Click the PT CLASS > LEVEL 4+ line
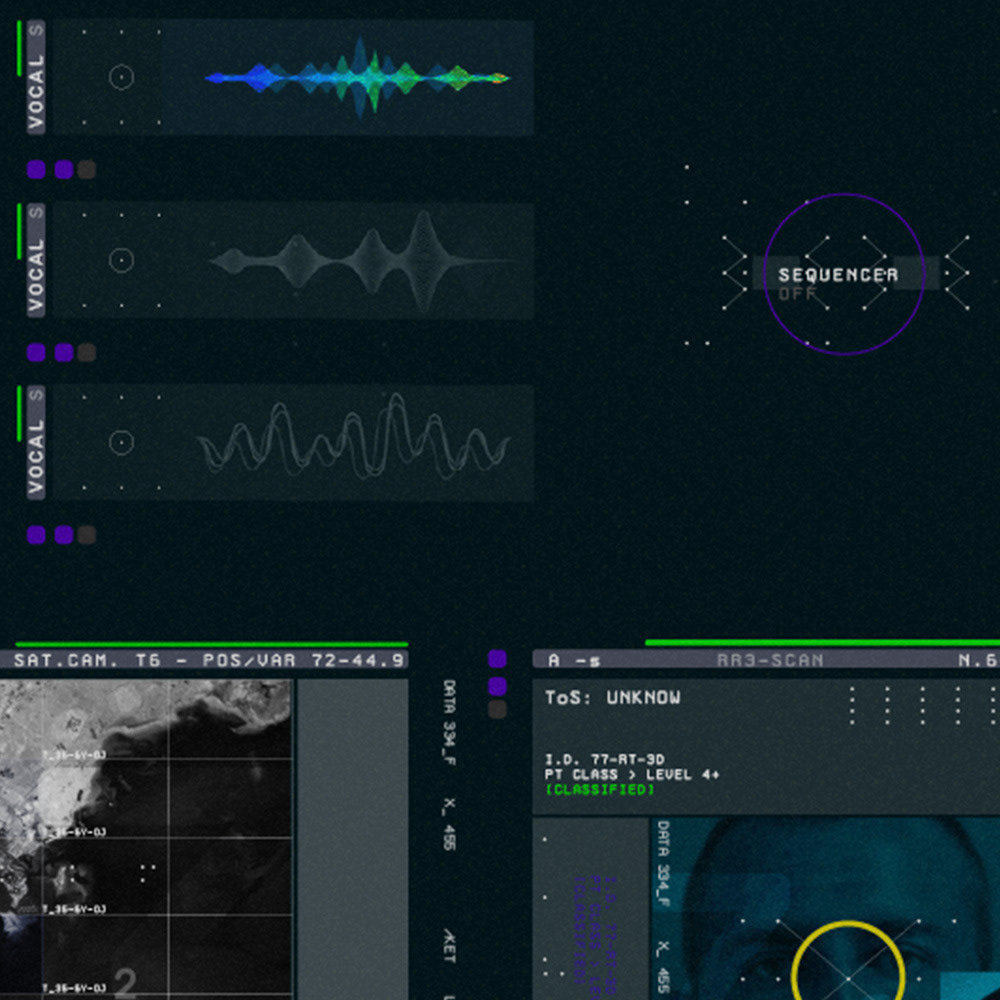The height and width of the screenshot is (1000, 1000). 632,774
